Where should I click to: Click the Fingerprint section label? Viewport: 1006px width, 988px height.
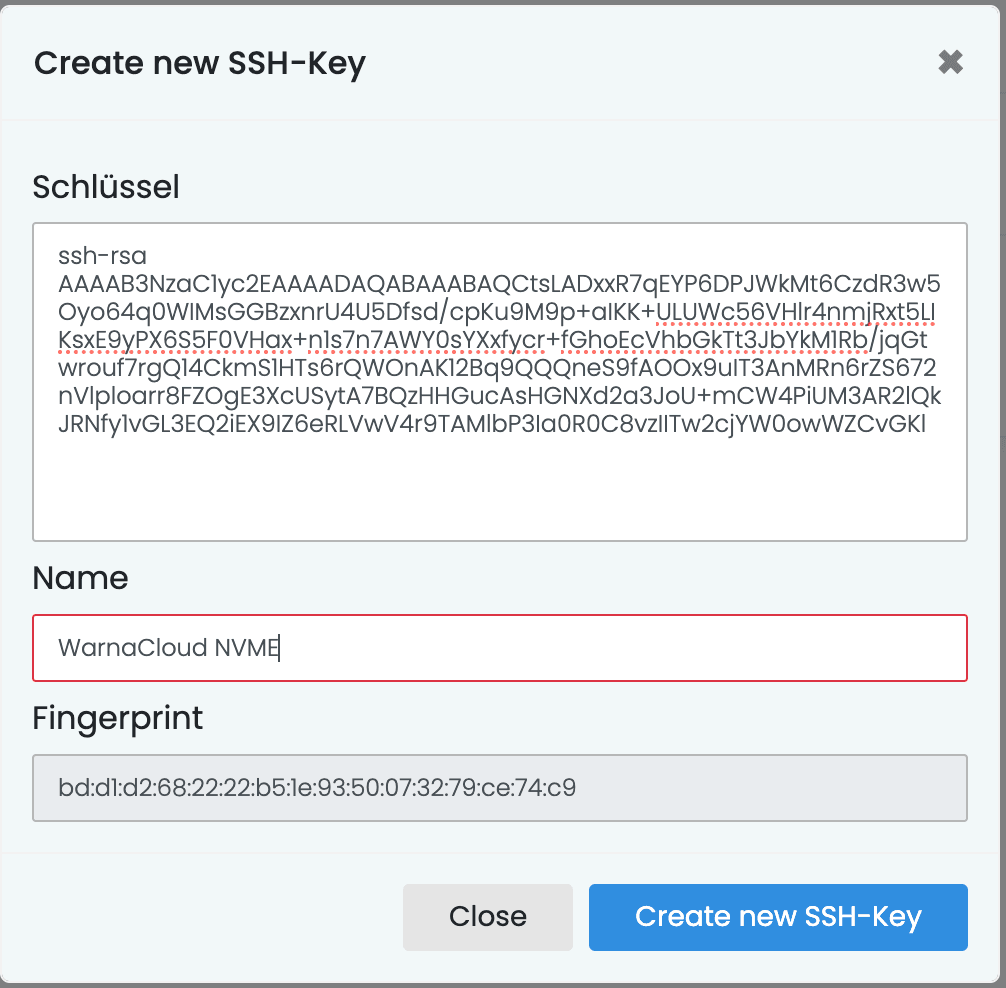click(x=118, y=718)
